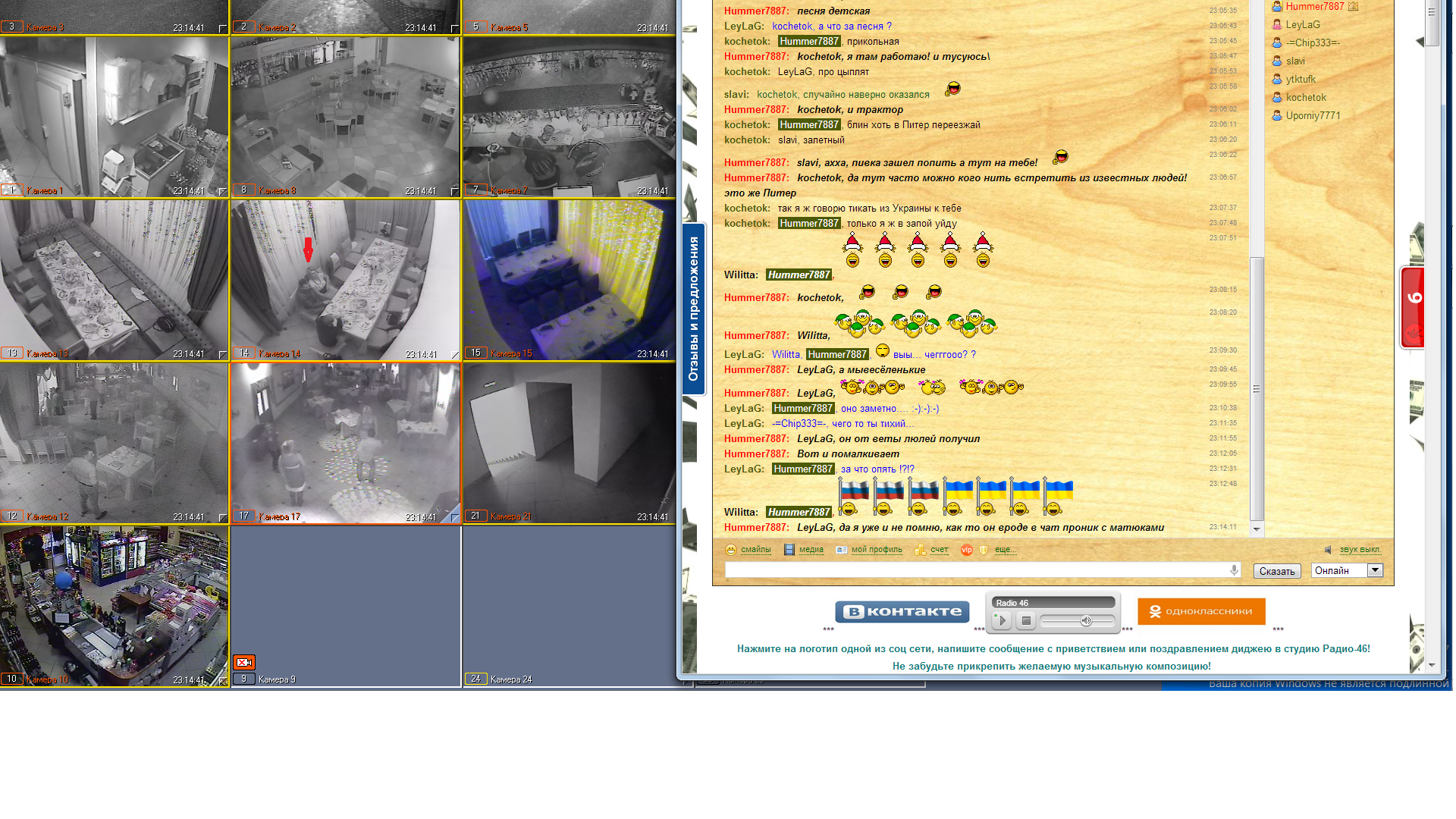Viewport: 1456px width, 819px height.
Task: Open the Отзывы и предложения side tab
Action: [x=693, y=309]
